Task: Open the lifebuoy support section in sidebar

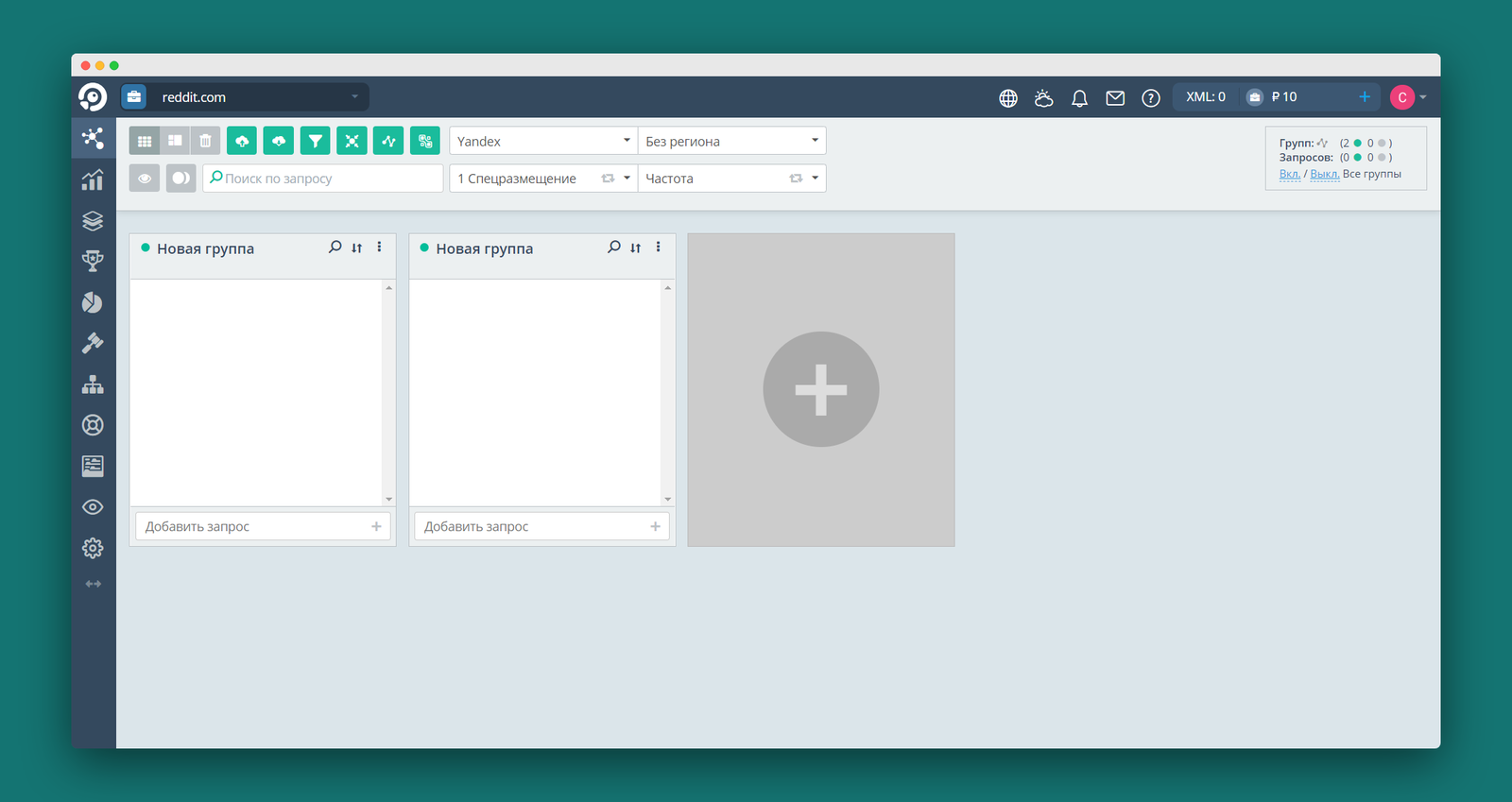Action: click(x=93, y=425)
